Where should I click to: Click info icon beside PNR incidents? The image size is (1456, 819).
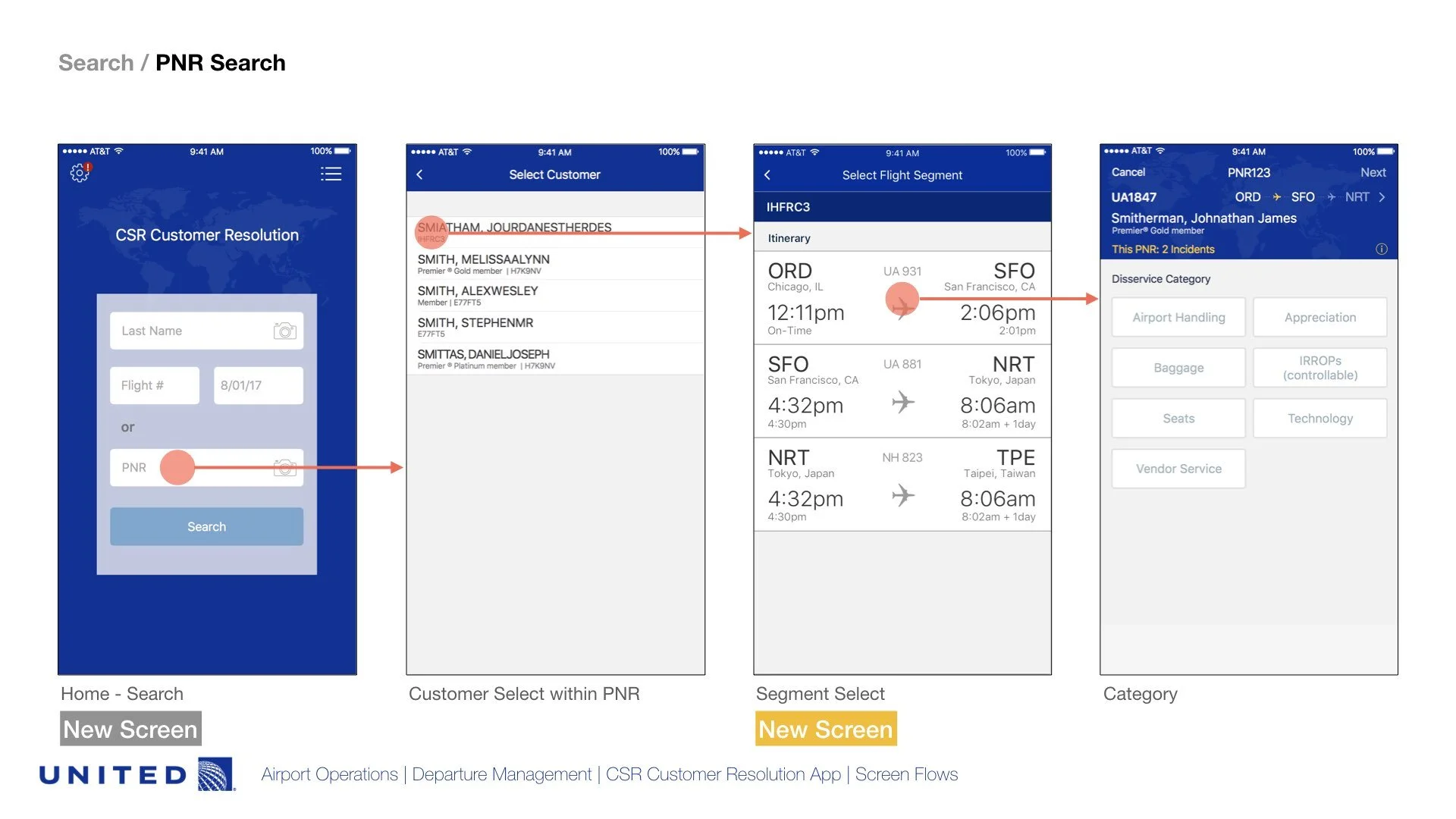(x=1381, y=249)
